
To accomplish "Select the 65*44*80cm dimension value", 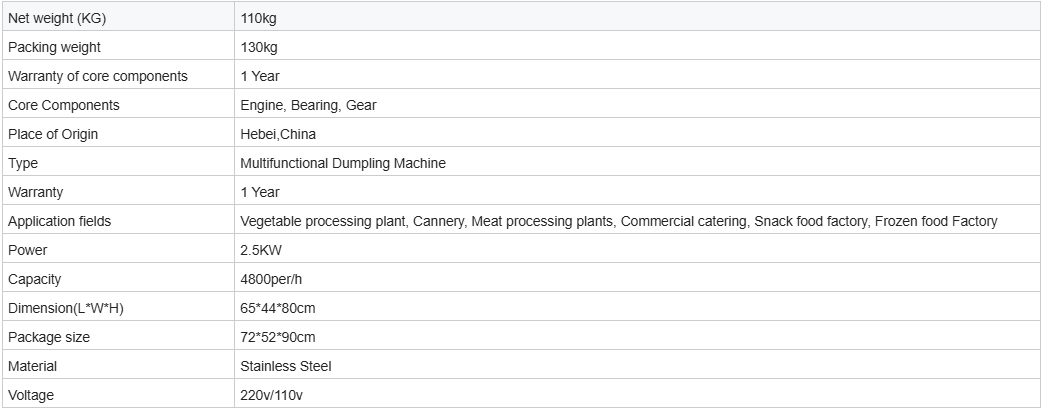I will tap(278, 308).
